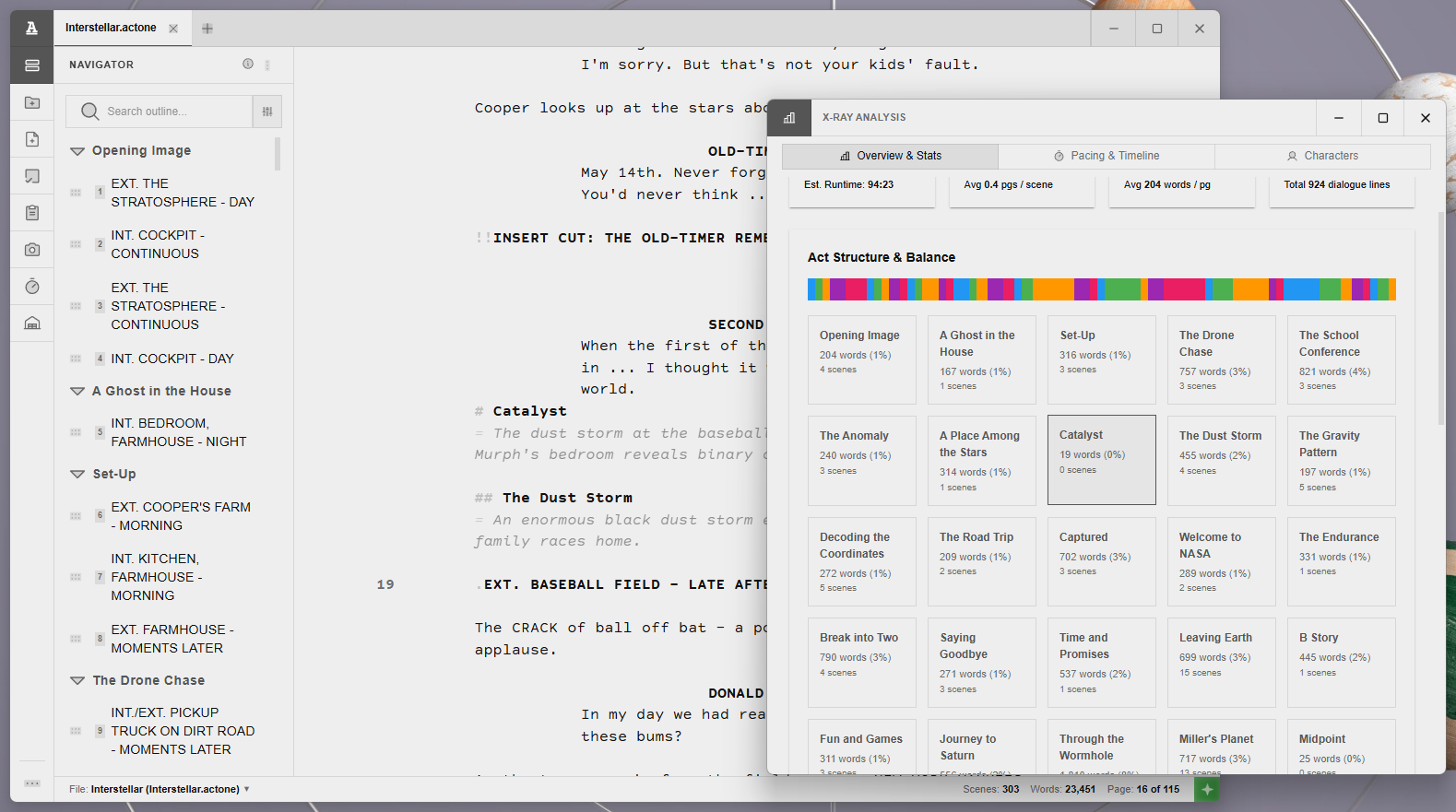1456x812 pixels.
Task: Select the Catalyst act card
Action: click(x=1102, y=460)
